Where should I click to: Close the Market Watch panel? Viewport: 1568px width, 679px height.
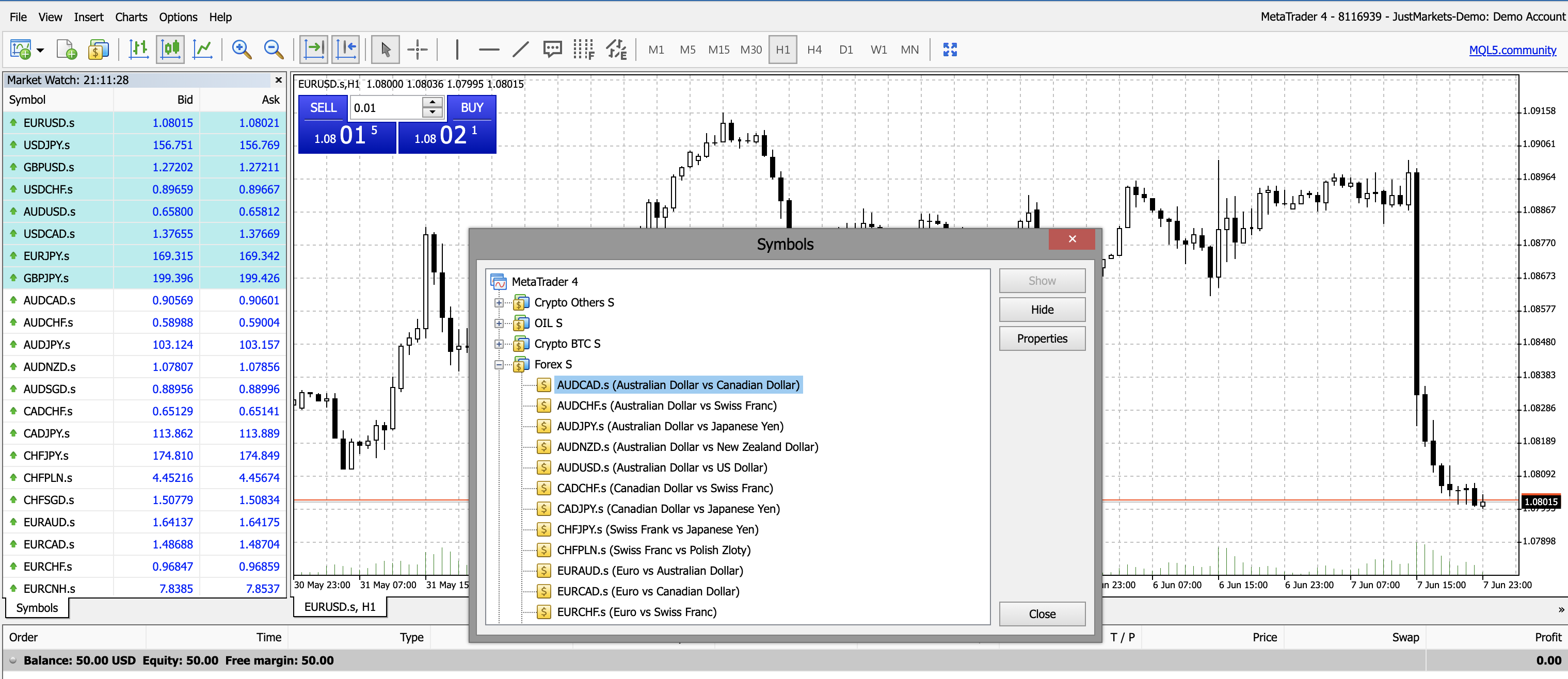coord(279,79)
